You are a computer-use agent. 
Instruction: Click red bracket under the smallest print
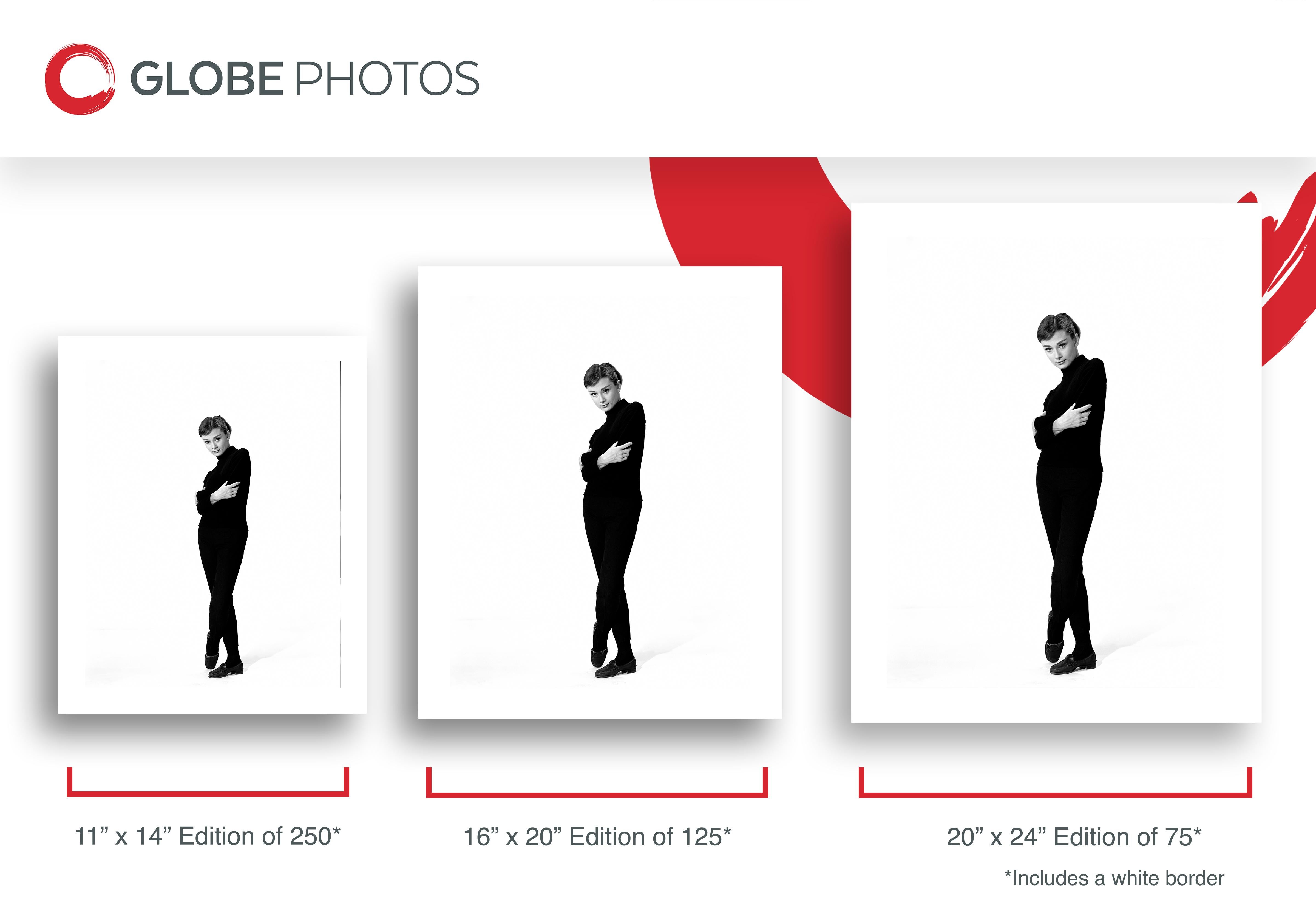coord(208,793)
